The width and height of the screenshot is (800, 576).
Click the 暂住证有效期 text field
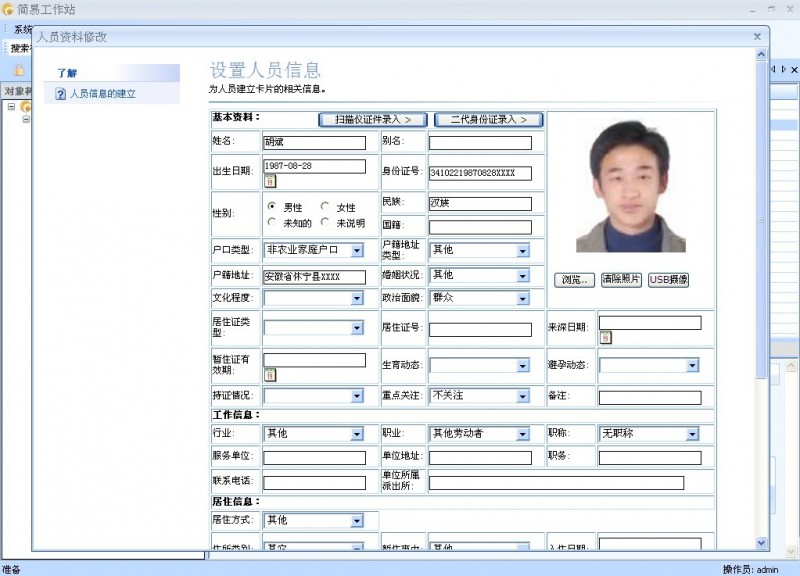(314, 360)
